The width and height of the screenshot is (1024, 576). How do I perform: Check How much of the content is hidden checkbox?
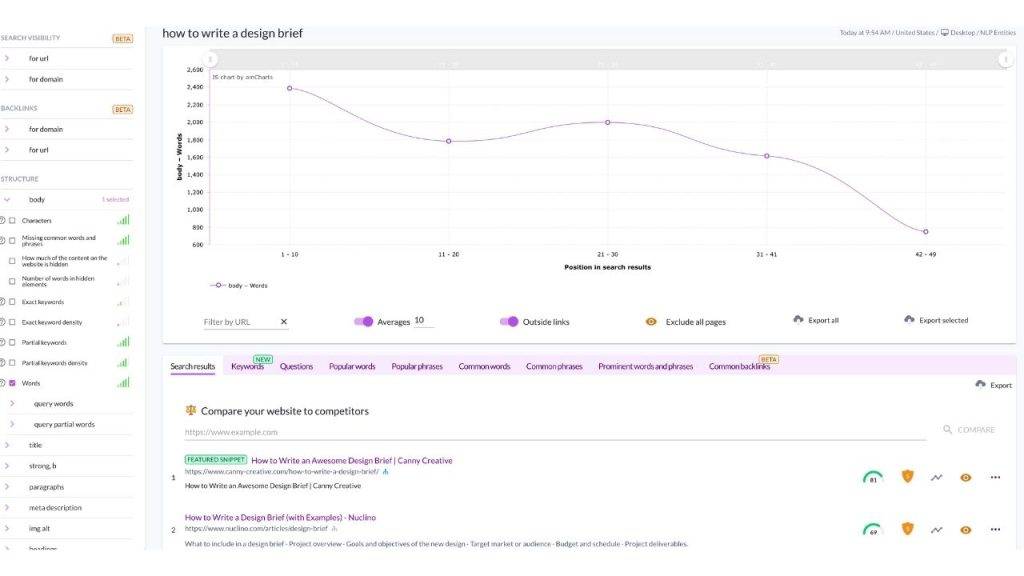[x=12, y=261]
